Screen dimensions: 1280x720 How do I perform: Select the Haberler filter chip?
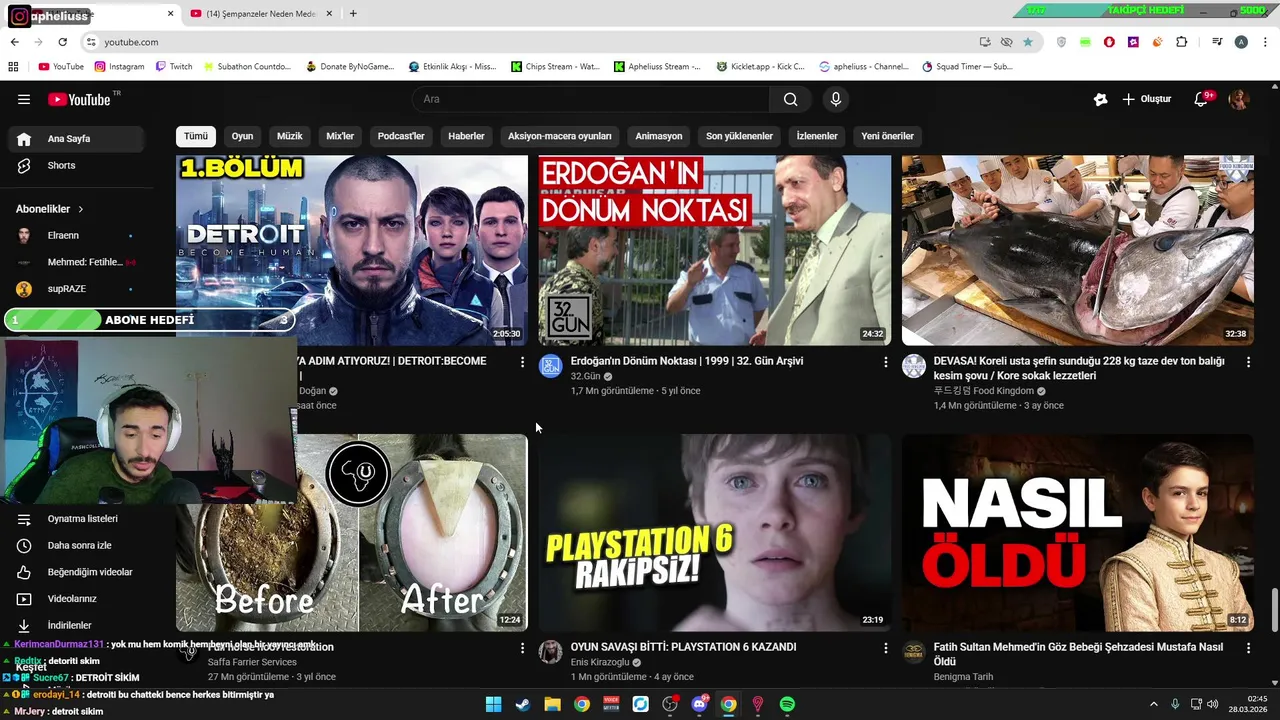point(466,136)
